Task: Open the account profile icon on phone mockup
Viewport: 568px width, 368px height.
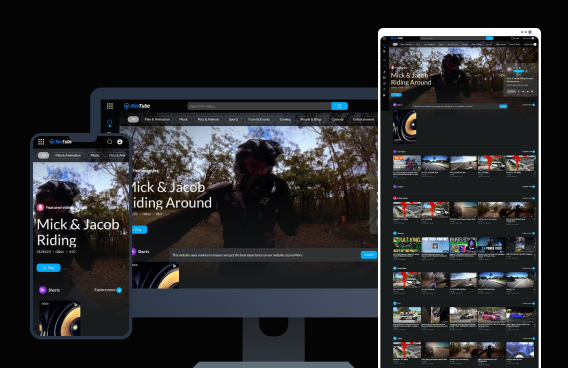Action: click(x=120, y=142)
